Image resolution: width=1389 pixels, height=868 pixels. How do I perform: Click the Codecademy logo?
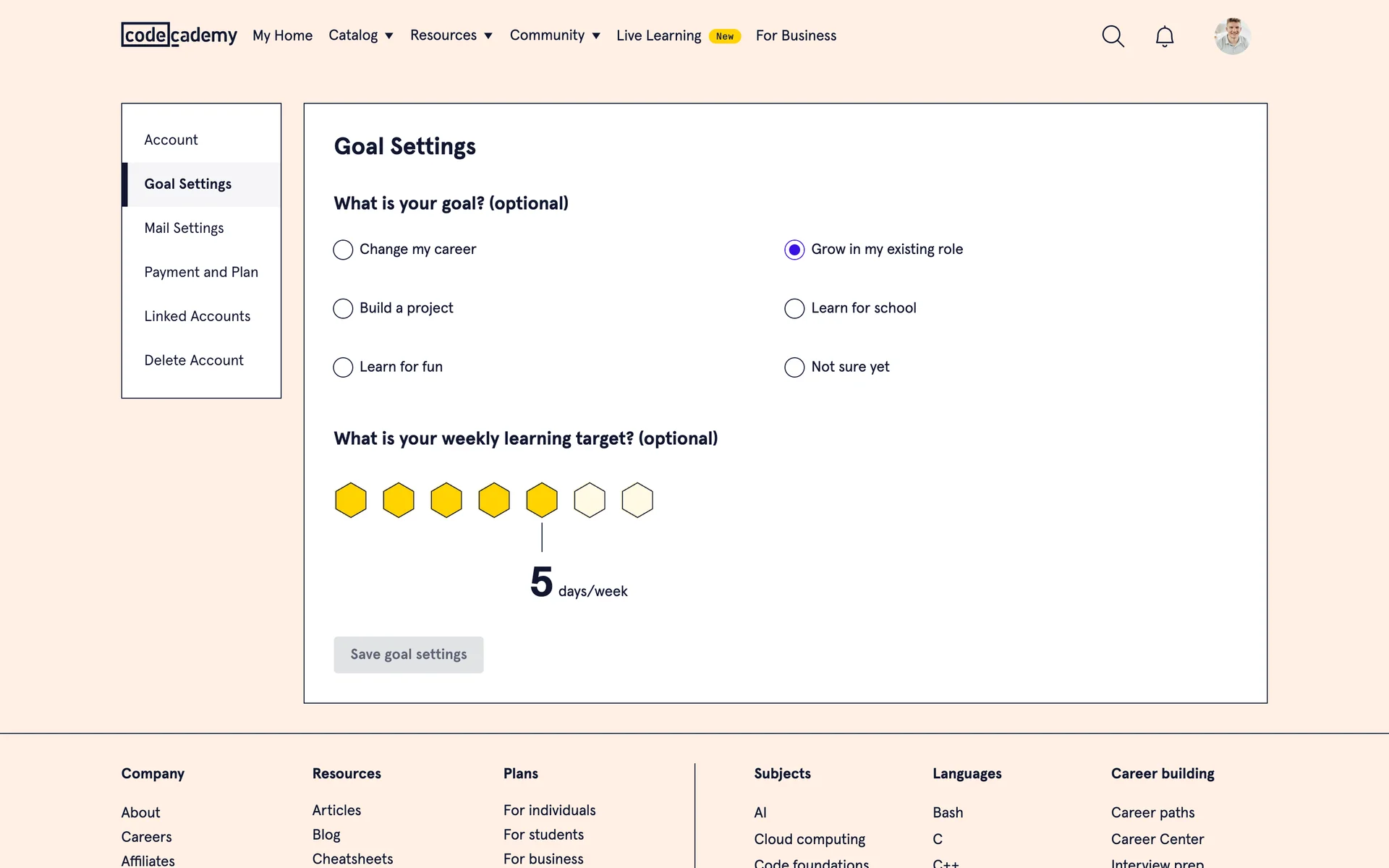(179, 35)
